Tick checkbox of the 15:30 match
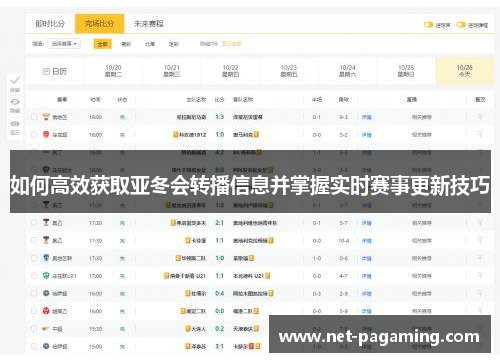 click(34, 329)
